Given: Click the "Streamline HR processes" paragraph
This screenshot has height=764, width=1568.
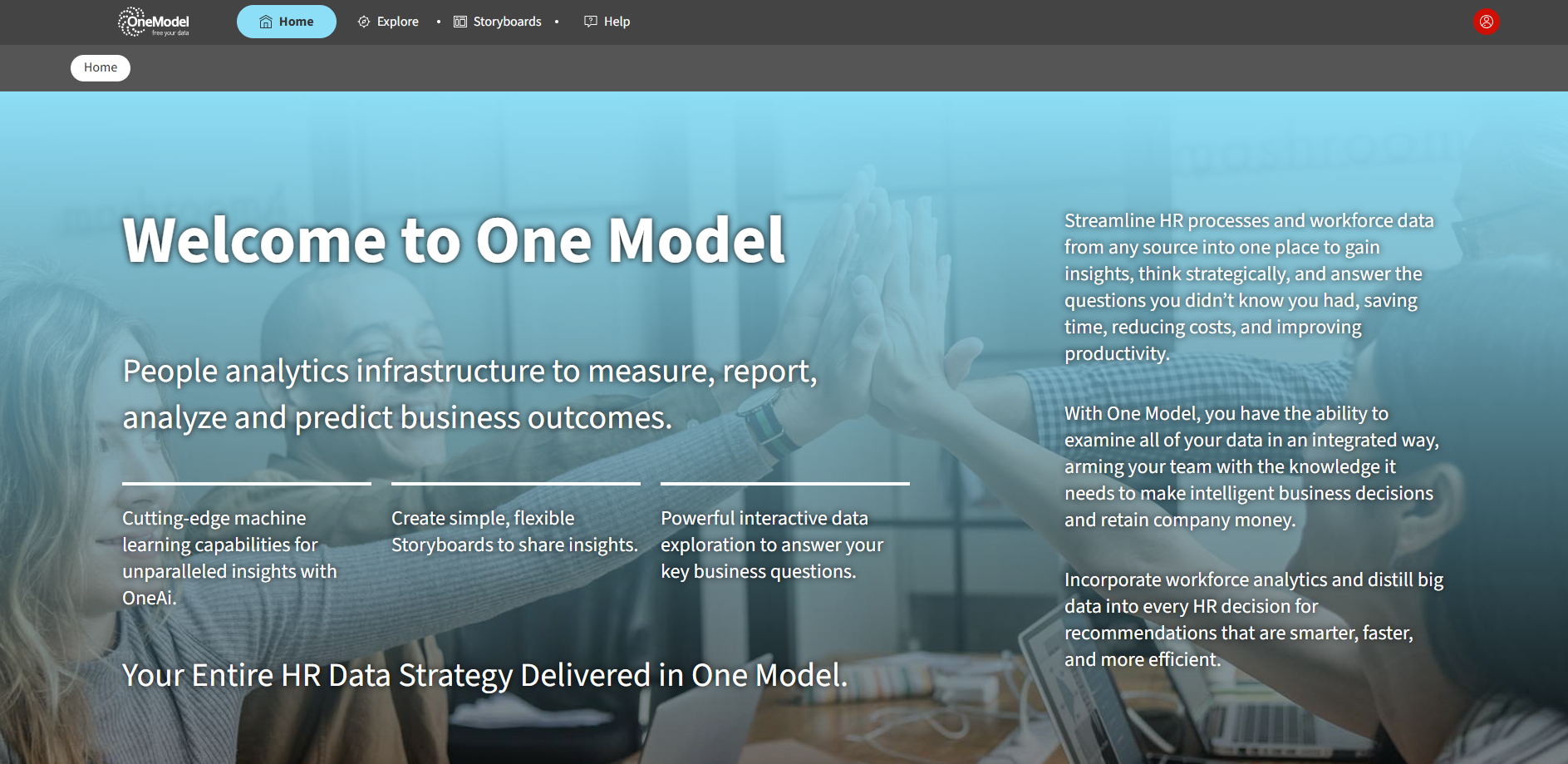Looking at the screenshot, I should coord(1249,287).
